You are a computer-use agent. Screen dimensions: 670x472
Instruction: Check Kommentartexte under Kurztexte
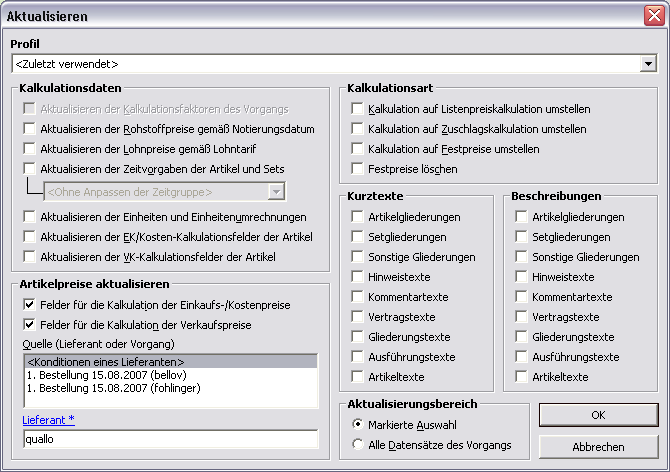click(x=357, y=297)
